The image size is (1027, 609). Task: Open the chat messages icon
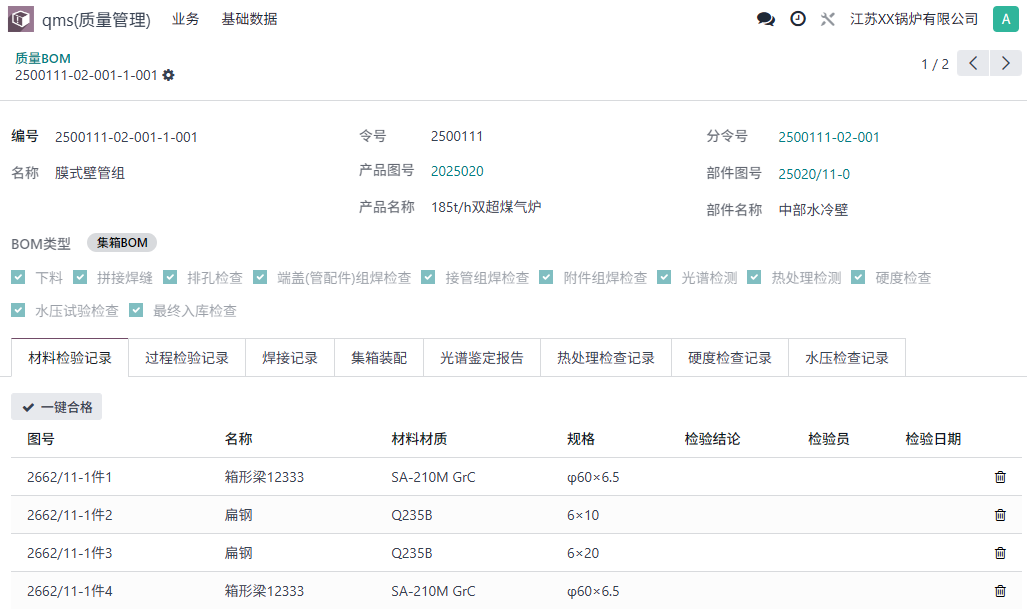click(766, 19)
